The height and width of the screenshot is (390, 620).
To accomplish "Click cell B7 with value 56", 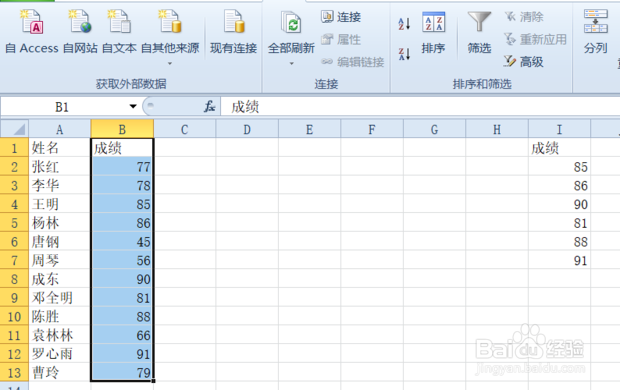I will 122,260.
